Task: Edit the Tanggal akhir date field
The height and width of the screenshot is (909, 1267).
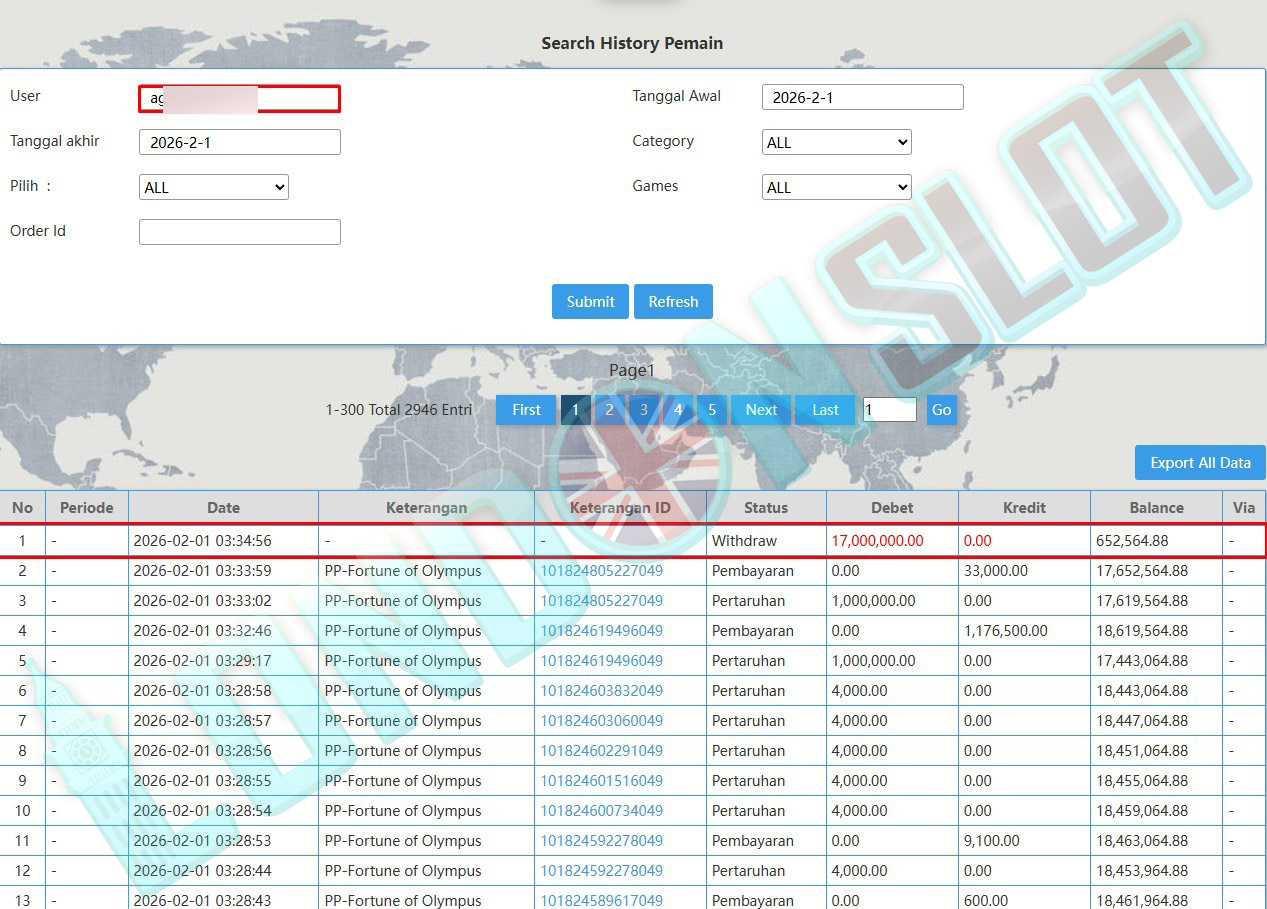Action: [x=239, y=143]
